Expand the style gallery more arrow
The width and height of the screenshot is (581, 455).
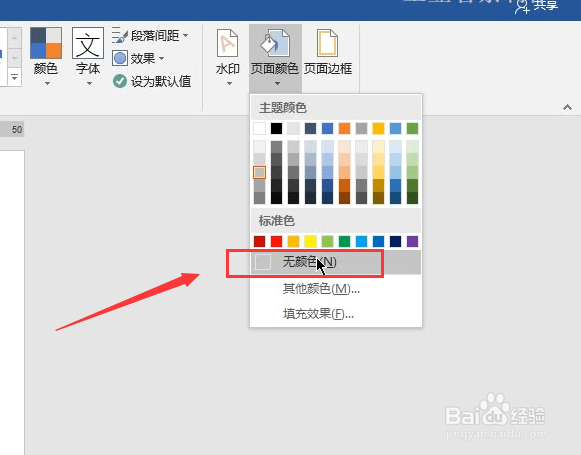[14, 78]
